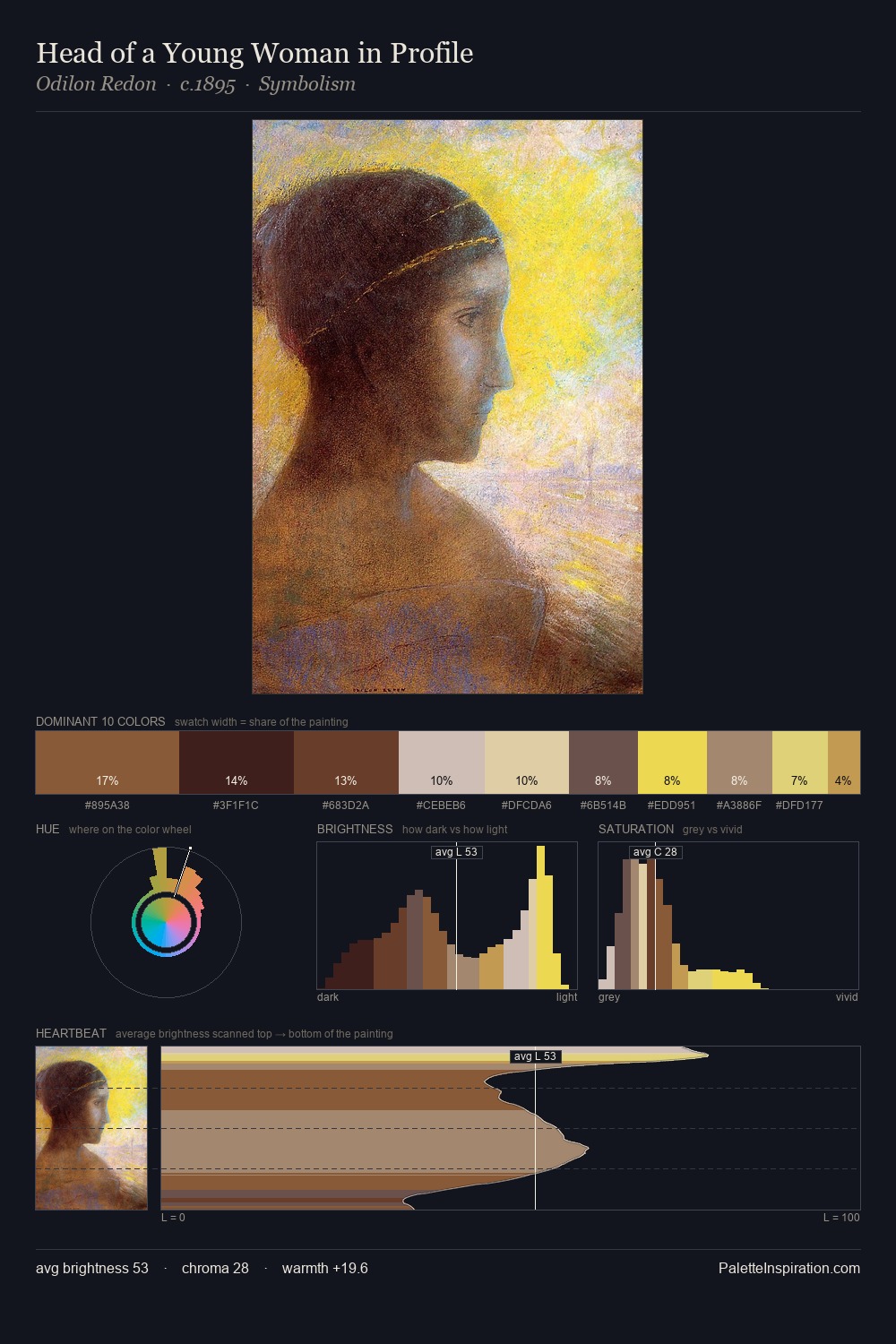Viewport: 896px width, 1344px height.
Task: Click the BRIGHTNESS section heading
Action: [355, 829]
